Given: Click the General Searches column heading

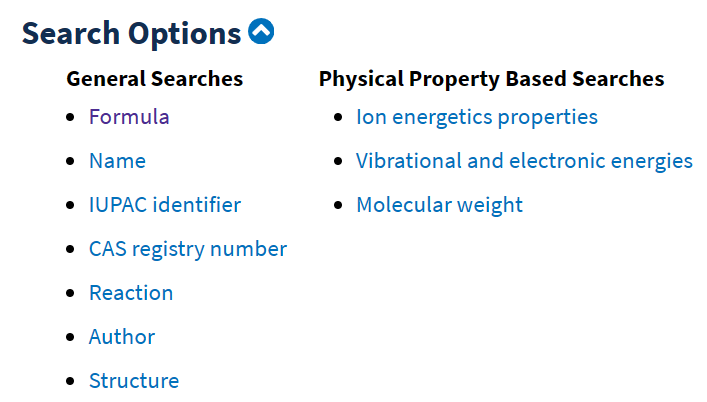Looking at the screenshot, I should tap(154, 78).
